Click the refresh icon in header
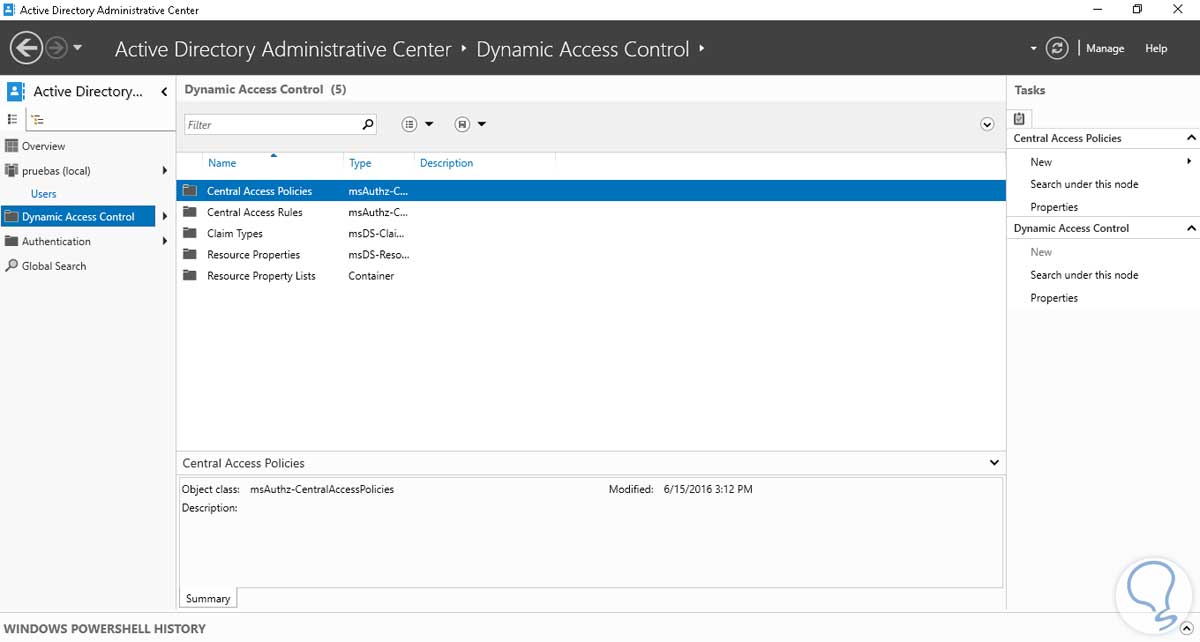This screenshot has width=1200, height=642. coord(1057,48)
